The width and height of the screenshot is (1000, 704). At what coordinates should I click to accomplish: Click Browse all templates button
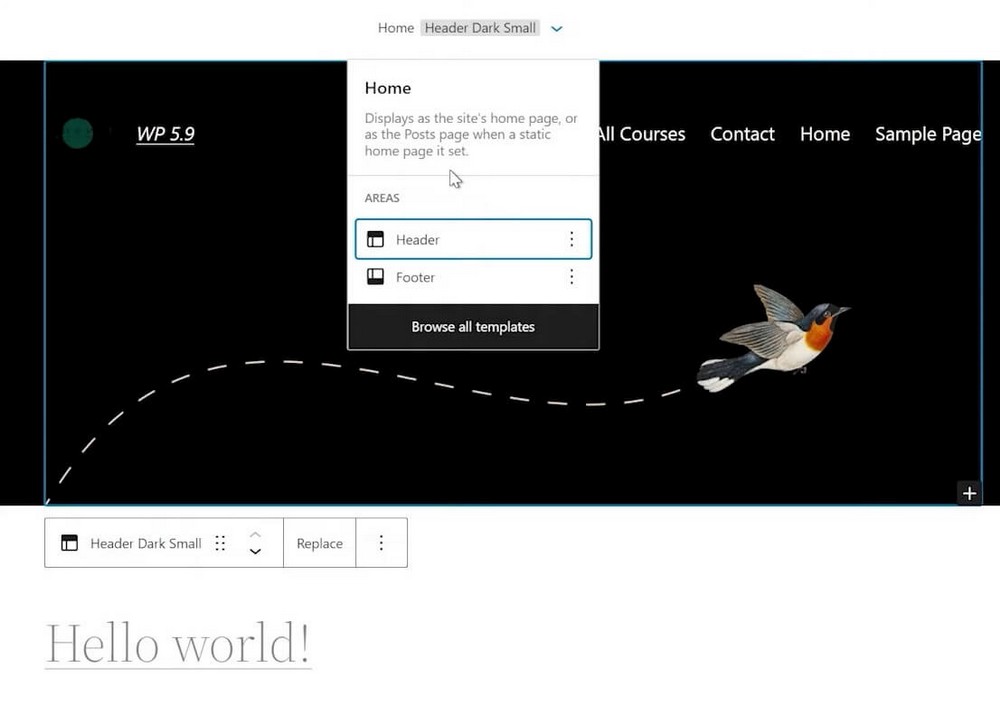pos(473,326)
